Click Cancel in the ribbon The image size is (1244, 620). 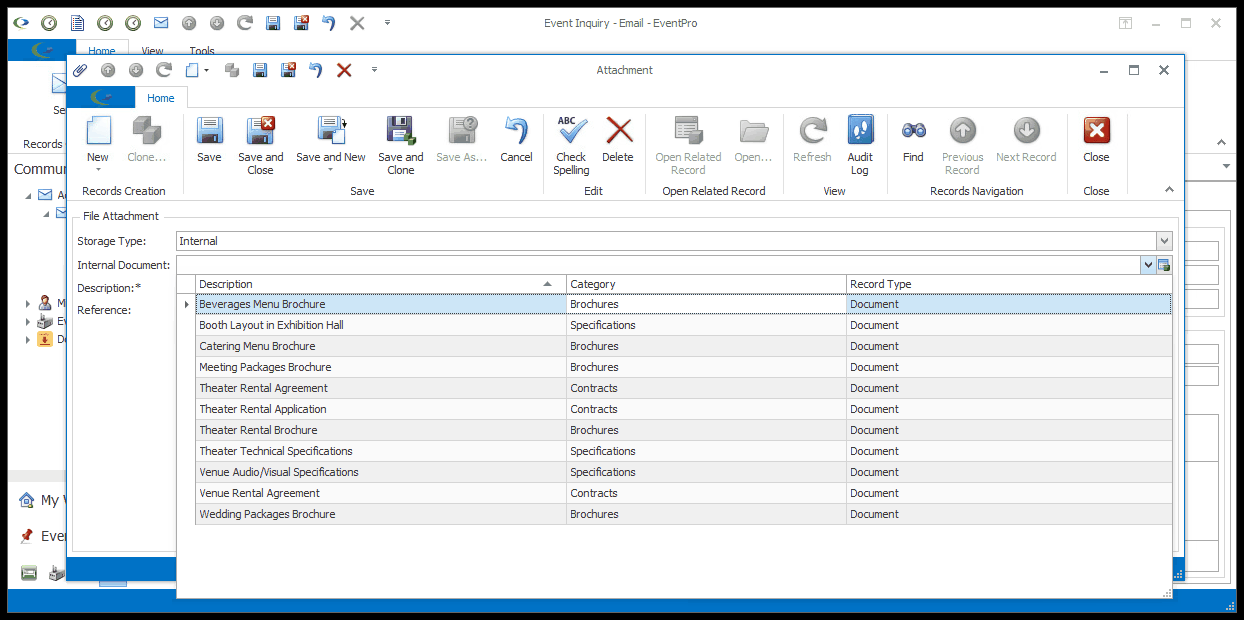pyautogui.click(x=516, y=139)
